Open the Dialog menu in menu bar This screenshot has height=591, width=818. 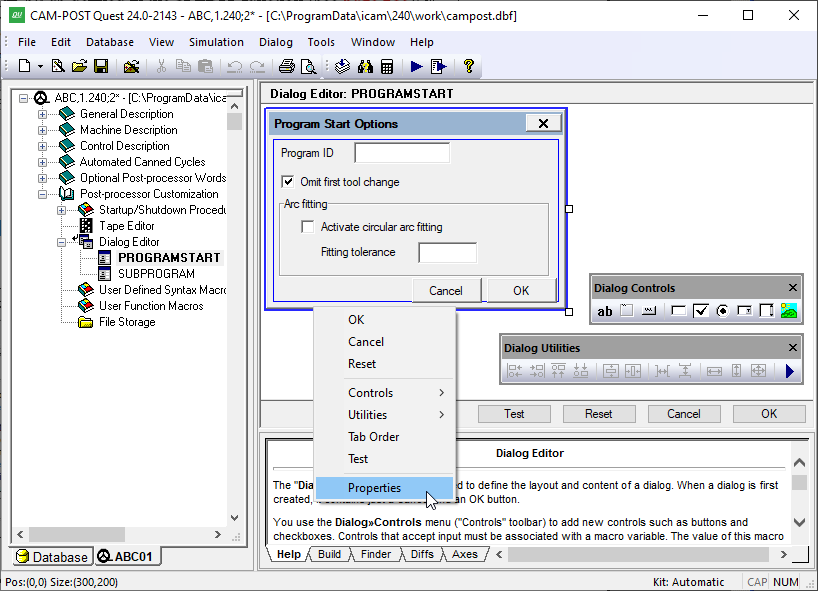(x=276, y=42)
